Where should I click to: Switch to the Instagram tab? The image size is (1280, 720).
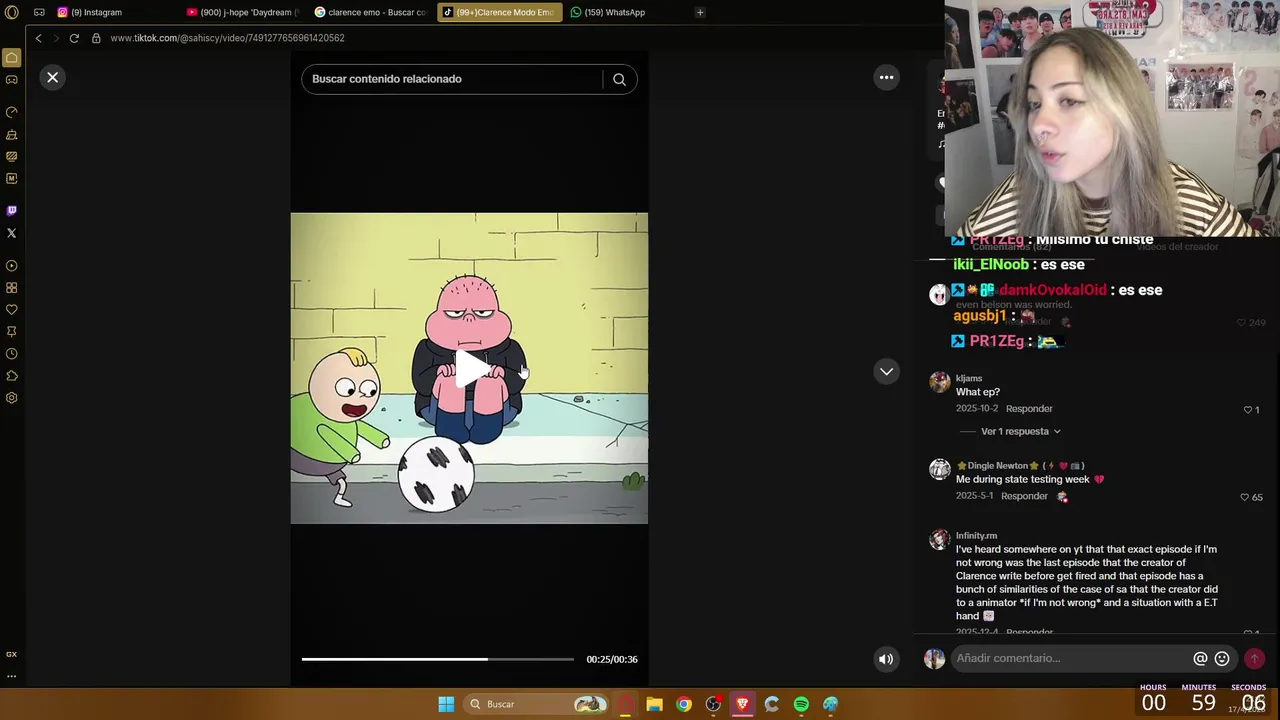point(96,12)
